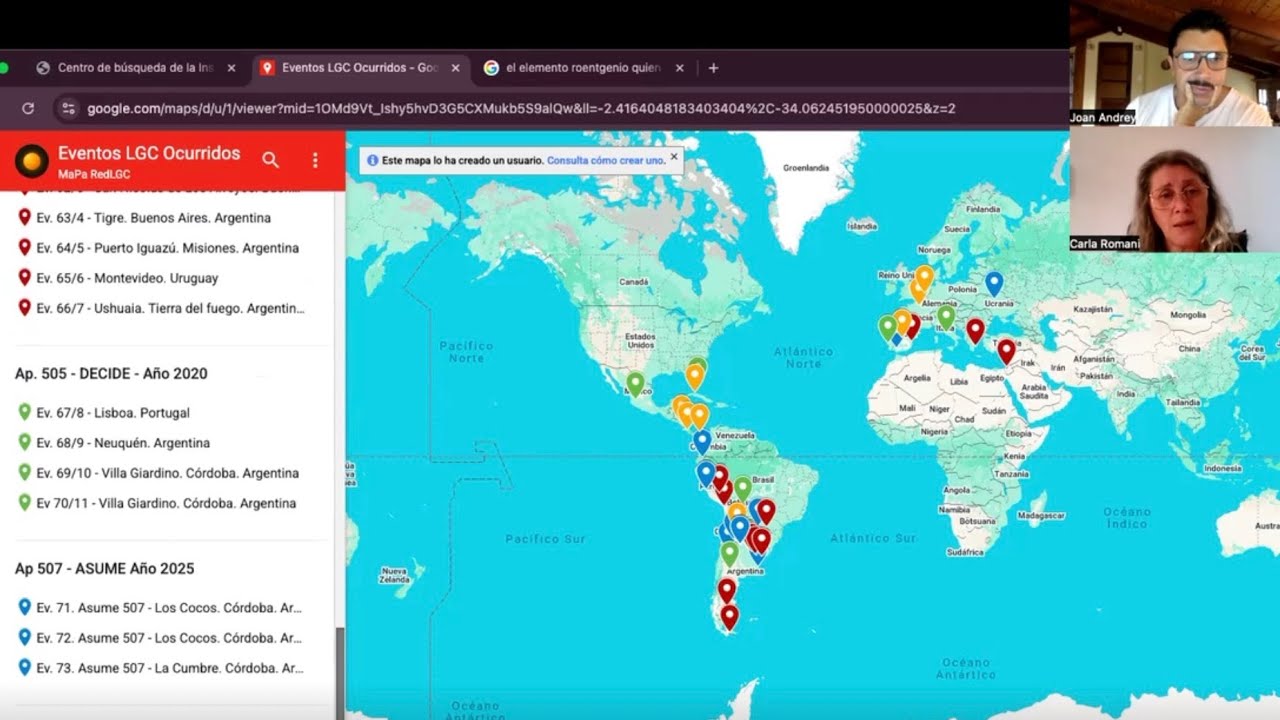Select Carla Romani's video thumbnail

[1175, 189]
